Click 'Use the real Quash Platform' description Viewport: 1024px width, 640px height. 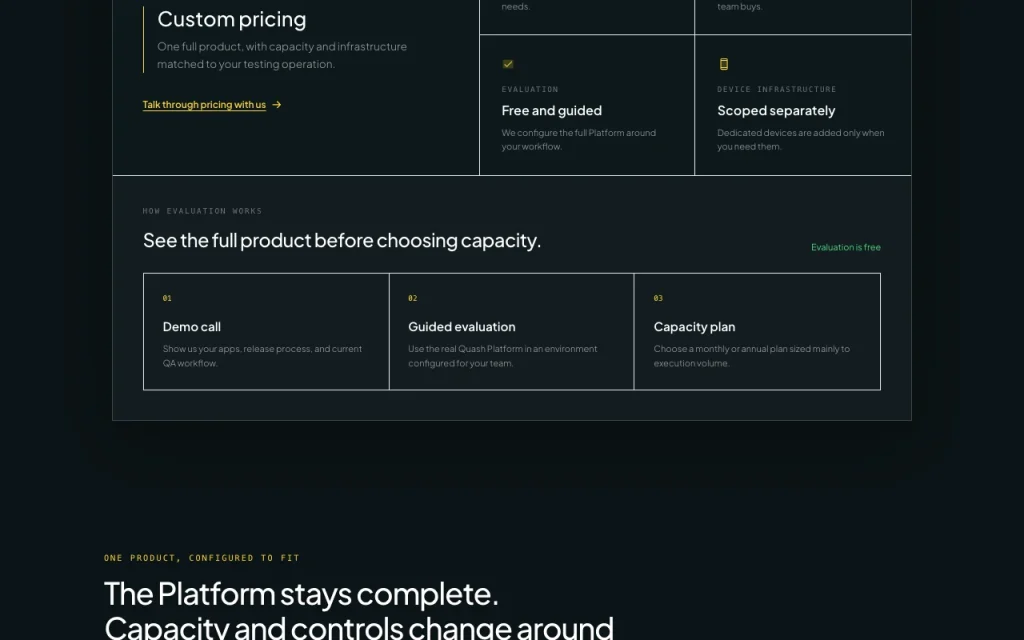tap(503, 356)
